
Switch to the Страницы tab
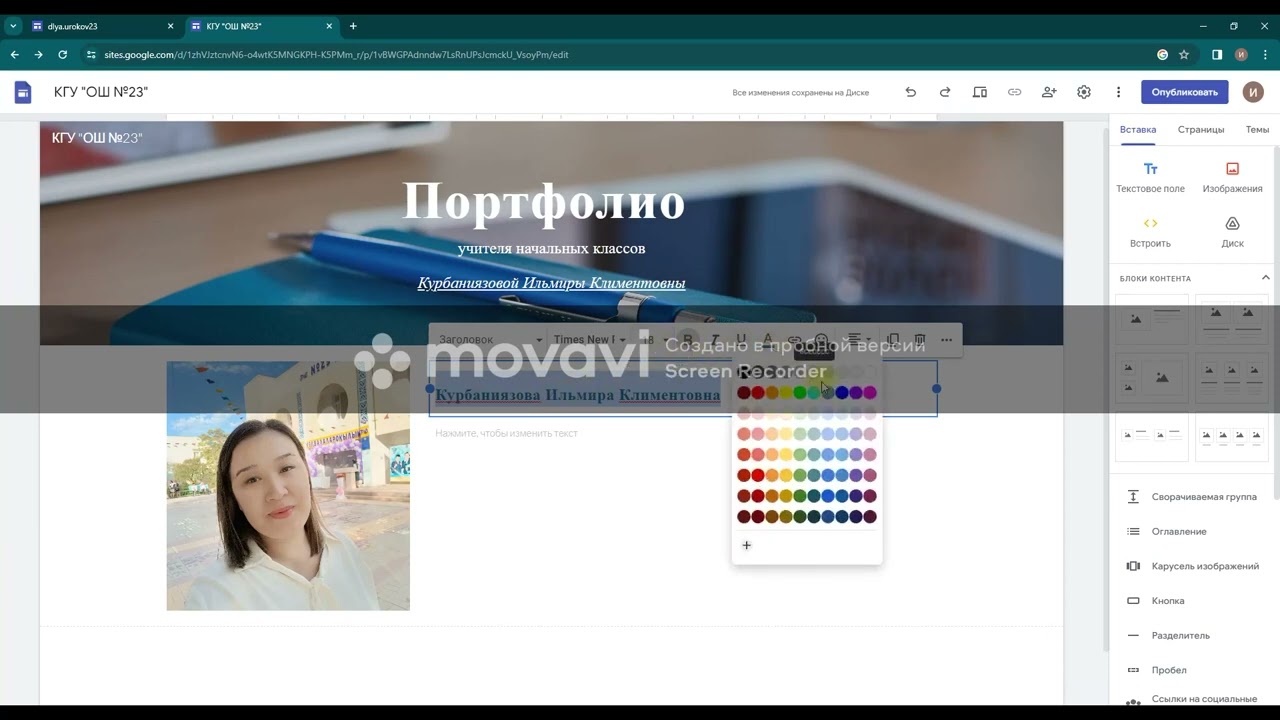(1201, 130)
